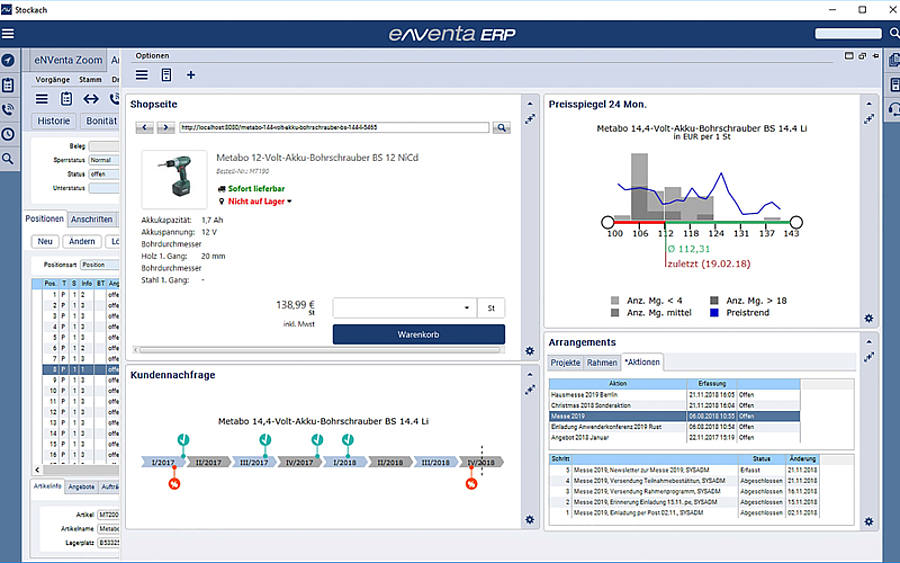Click the III/2017 quarter on the timeline
This screenshot has width=900, height=563.
tap(254, 462)
